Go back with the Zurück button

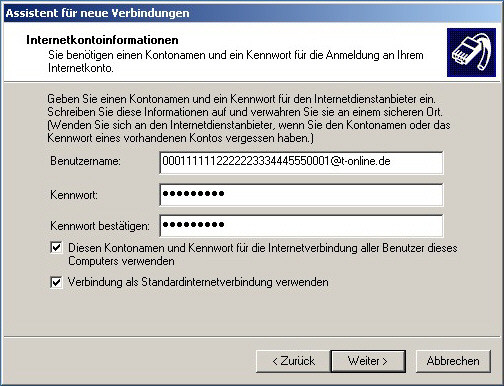coord(293,361)
